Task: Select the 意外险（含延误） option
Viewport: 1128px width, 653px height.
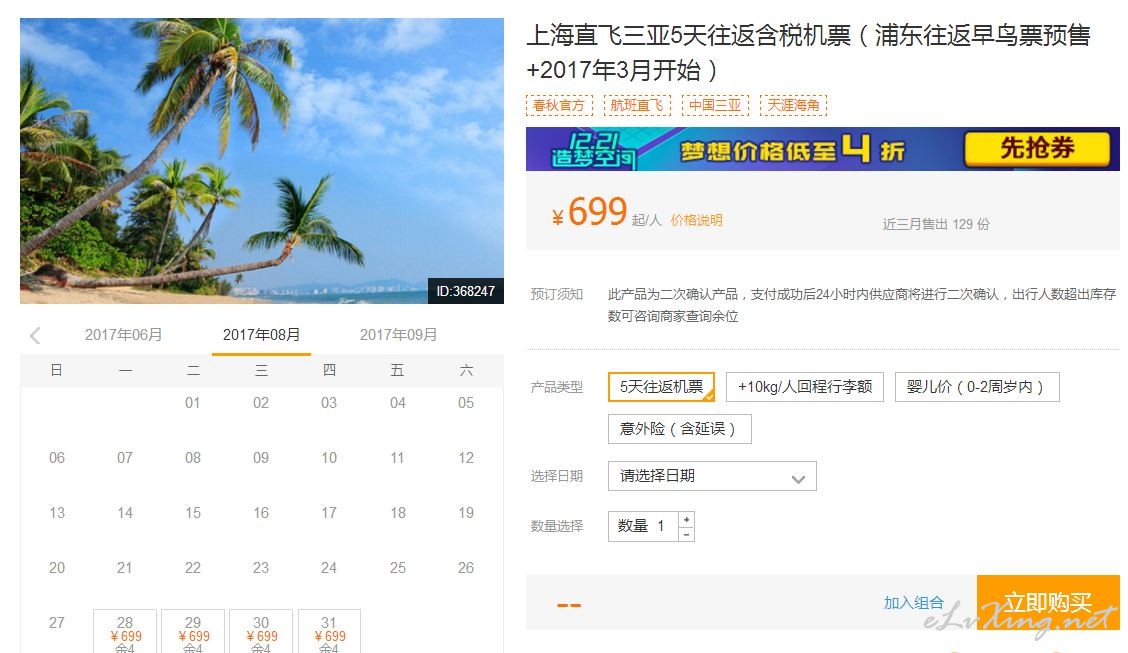Action: 680,429
